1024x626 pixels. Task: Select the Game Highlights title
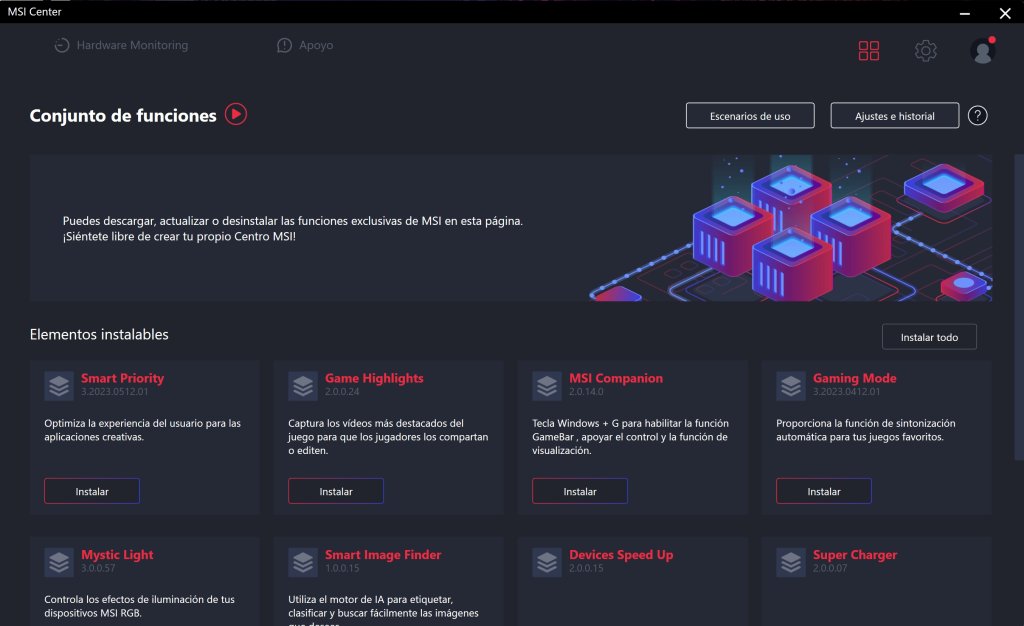click(374, 378)
